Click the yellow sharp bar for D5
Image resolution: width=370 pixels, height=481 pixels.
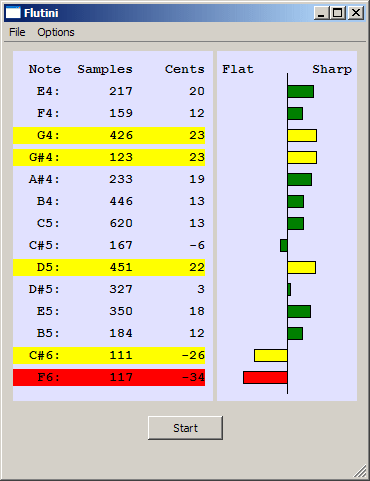[x=302, y=268]
